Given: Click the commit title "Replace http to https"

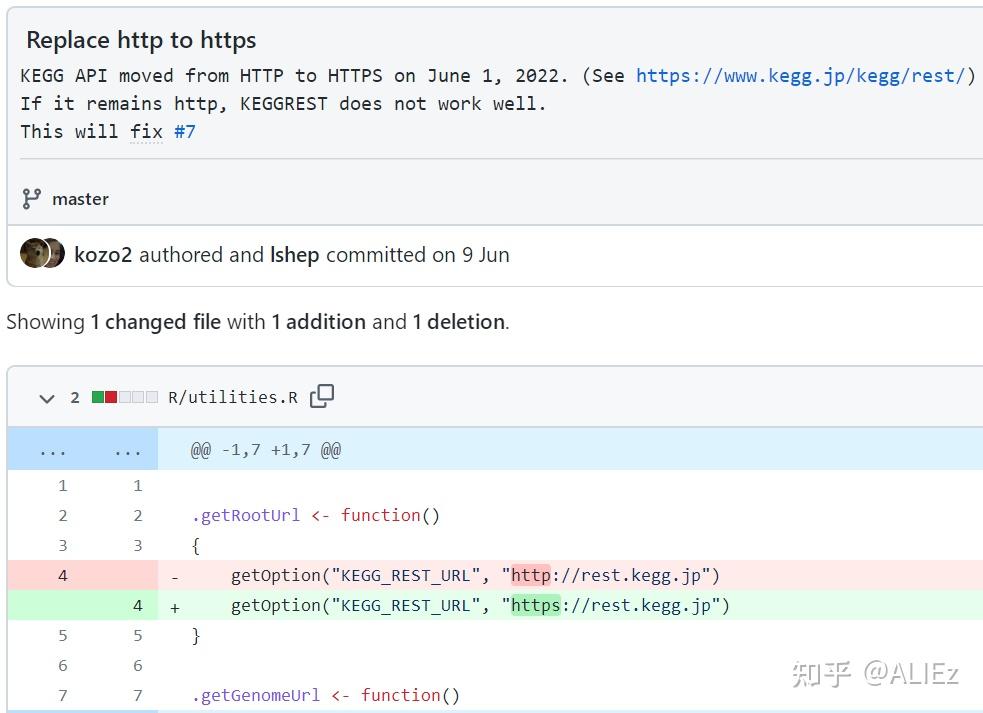Looking at the screenshot, I should (x=141, y=40).
